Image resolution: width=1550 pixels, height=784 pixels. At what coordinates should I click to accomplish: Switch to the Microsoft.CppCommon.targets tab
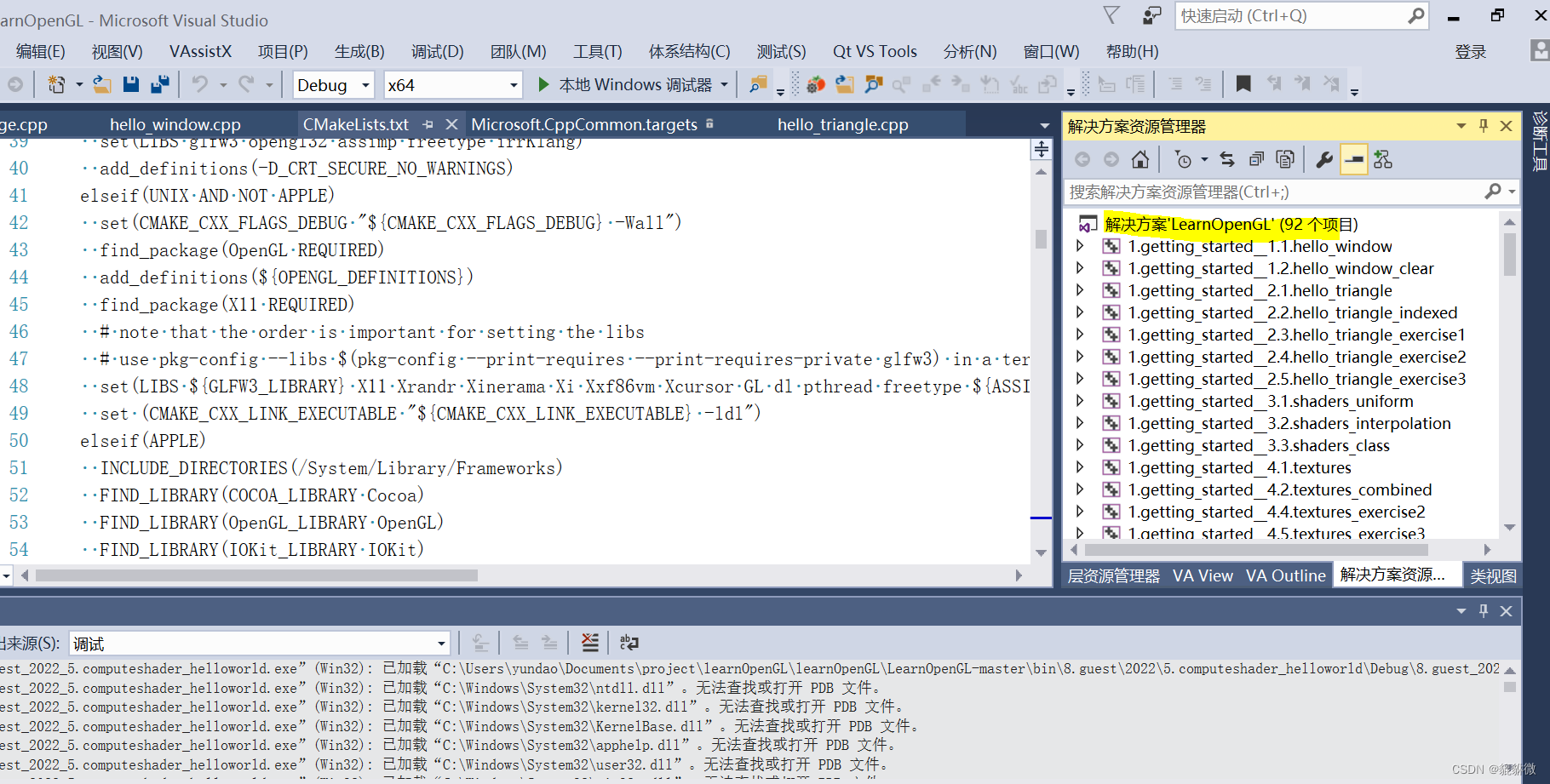tap(584, 124)
